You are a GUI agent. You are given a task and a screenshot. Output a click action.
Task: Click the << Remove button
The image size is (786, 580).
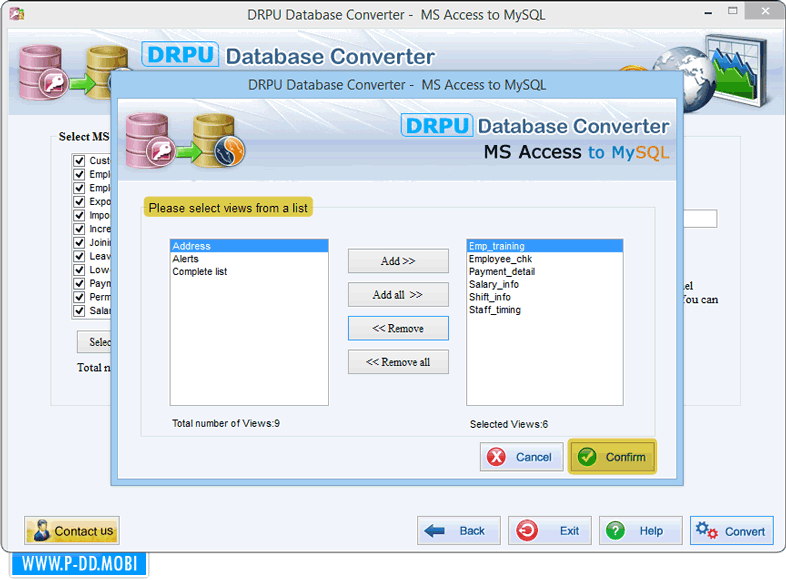pyautogui.click(x=398, y=328)
